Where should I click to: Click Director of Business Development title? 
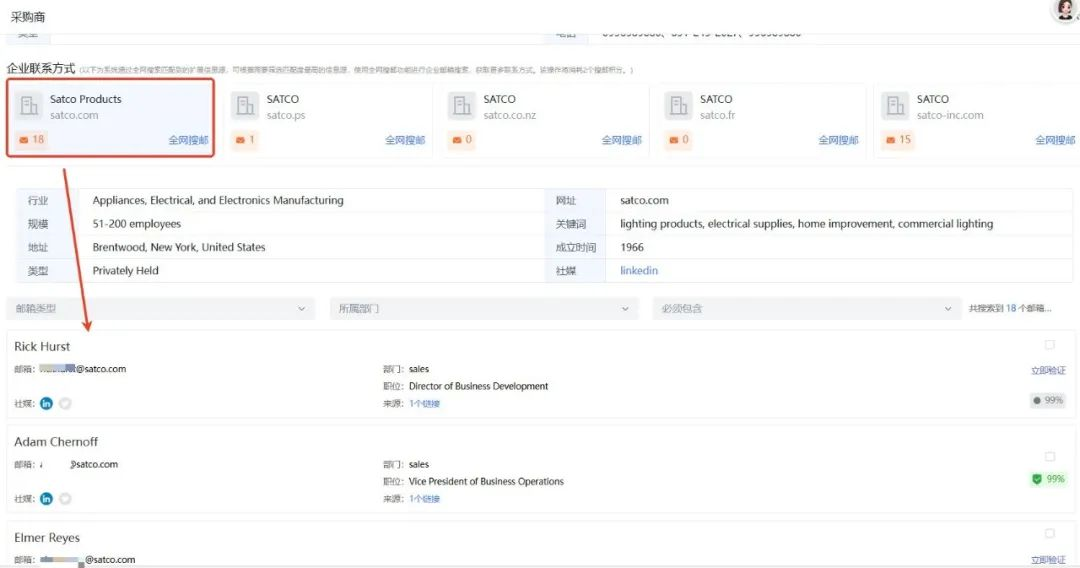pyautogui.click(x=478, y=386)
